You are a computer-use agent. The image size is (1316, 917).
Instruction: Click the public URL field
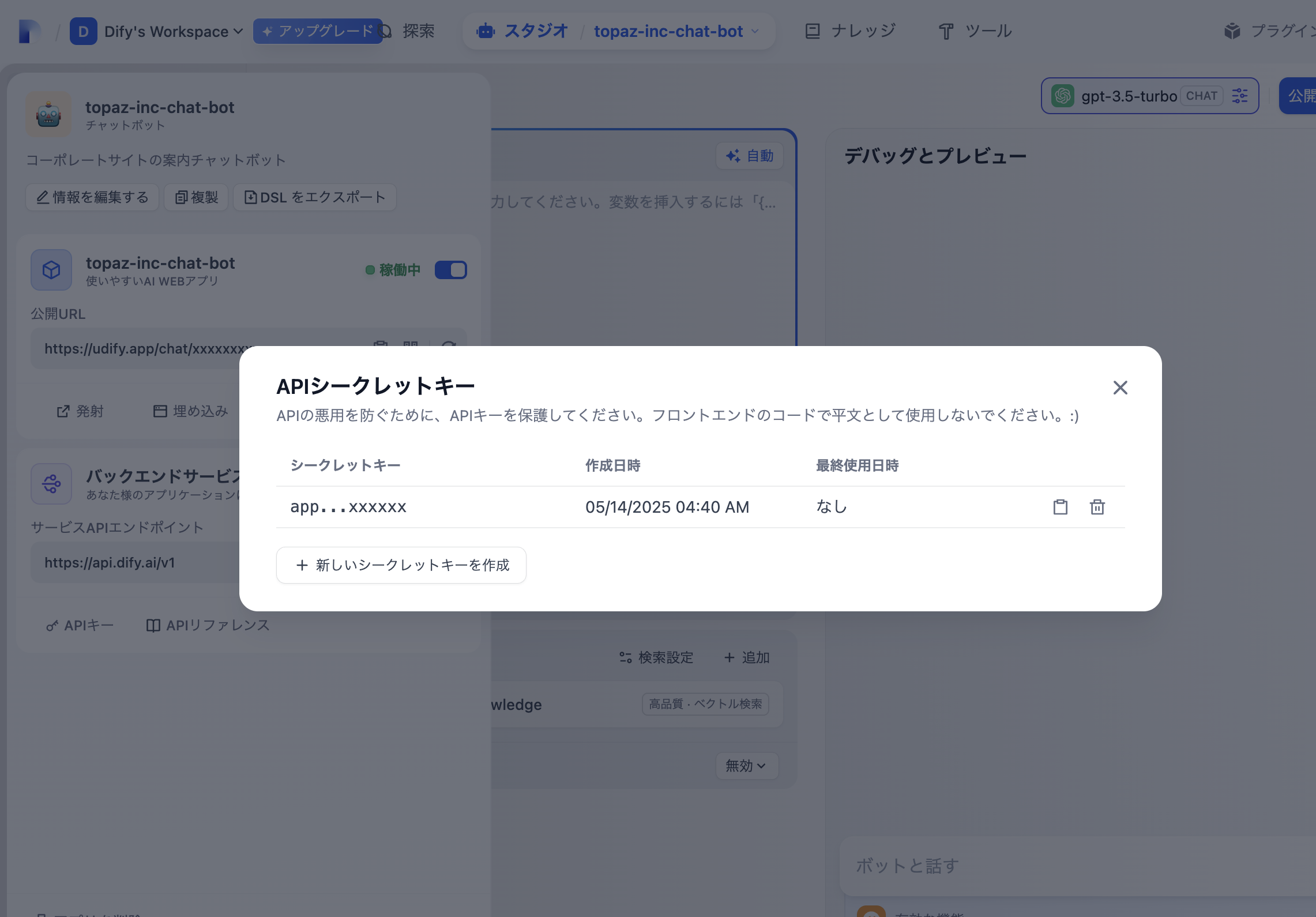(x=249, y=348)
